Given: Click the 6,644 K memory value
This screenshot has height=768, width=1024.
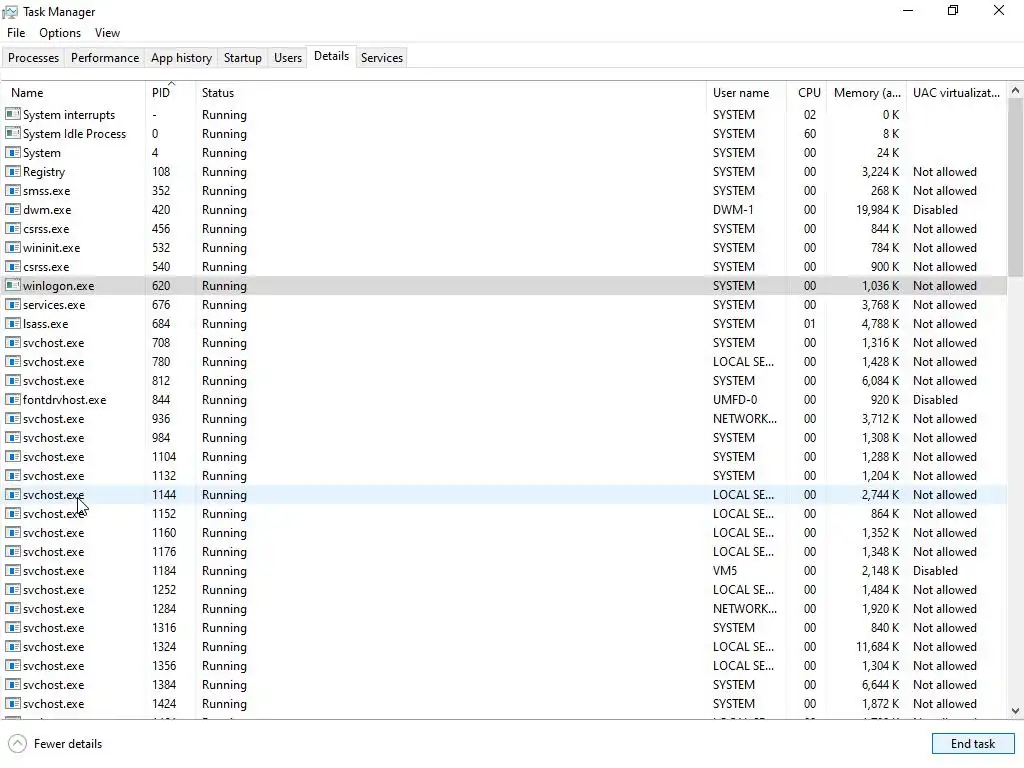Looking at the screenshot, I should (x=880, y=684).
